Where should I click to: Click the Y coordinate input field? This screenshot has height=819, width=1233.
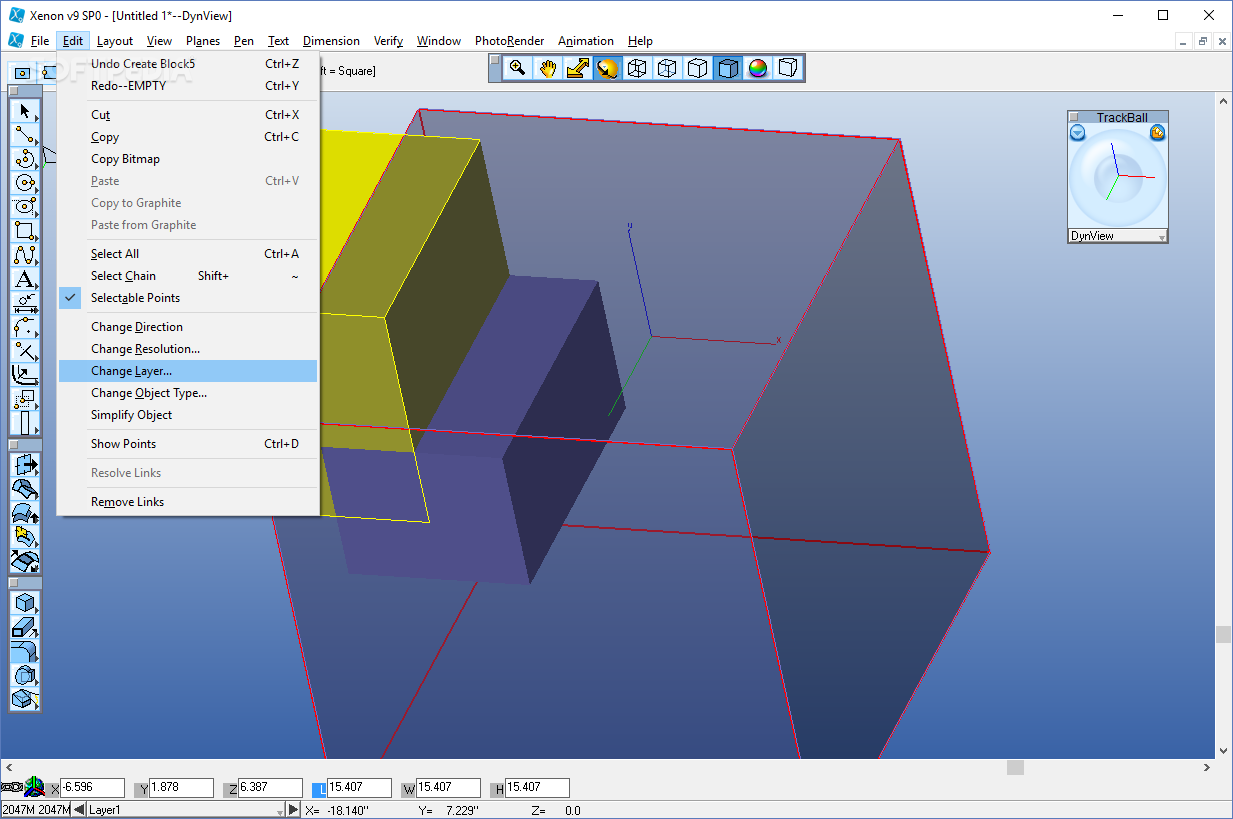point(182,788)
